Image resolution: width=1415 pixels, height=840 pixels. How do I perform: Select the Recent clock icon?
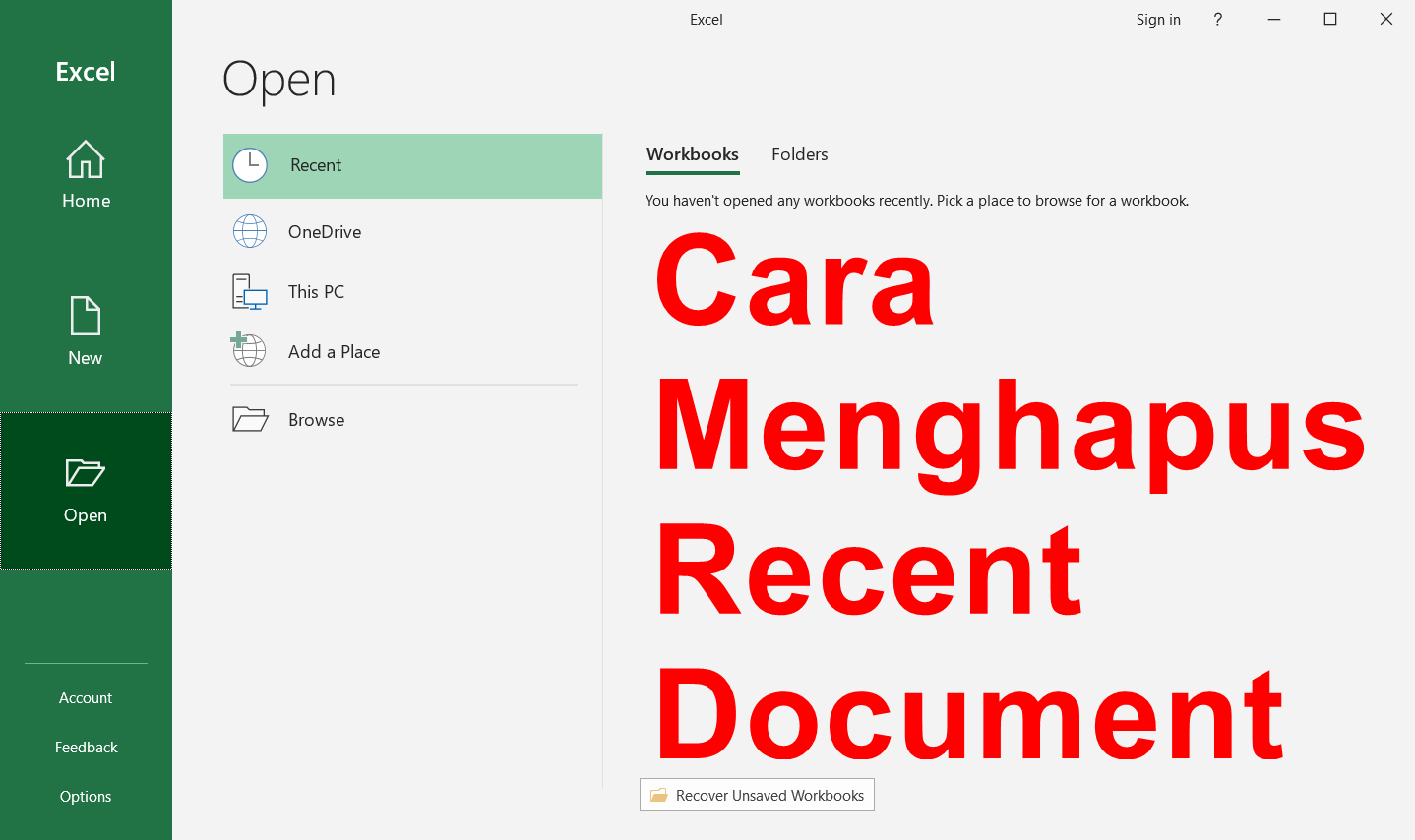point(250,165)
